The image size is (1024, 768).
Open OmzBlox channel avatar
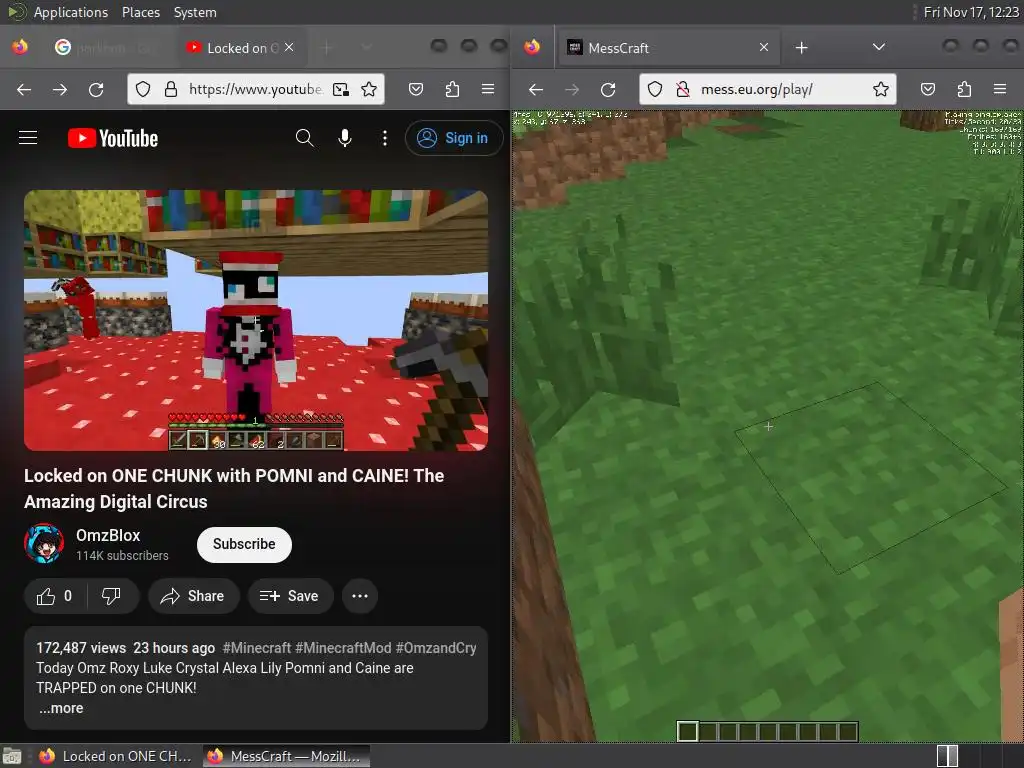pyautogui.click(x=44, y=543)
